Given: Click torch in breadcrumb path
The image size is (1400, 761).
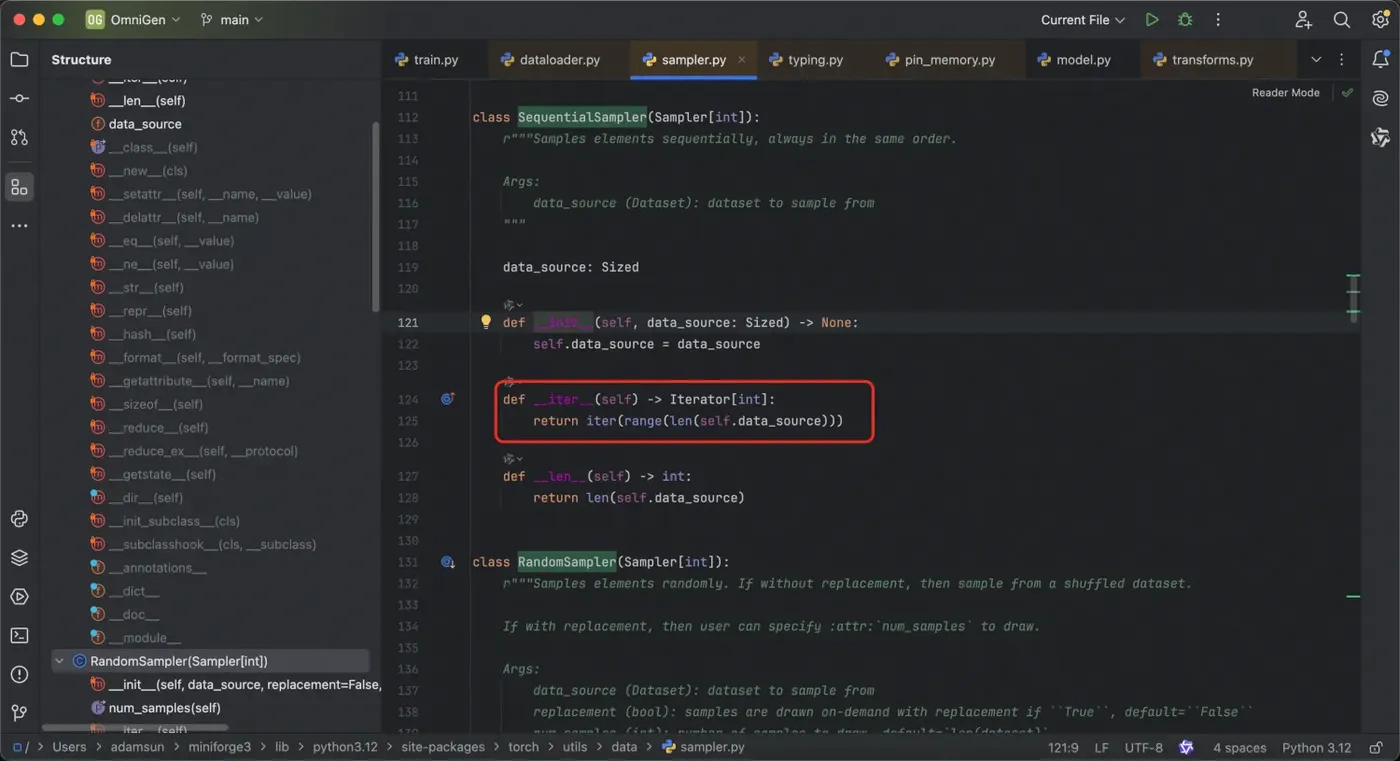Looking at the screenshot, I should point(523,747).
